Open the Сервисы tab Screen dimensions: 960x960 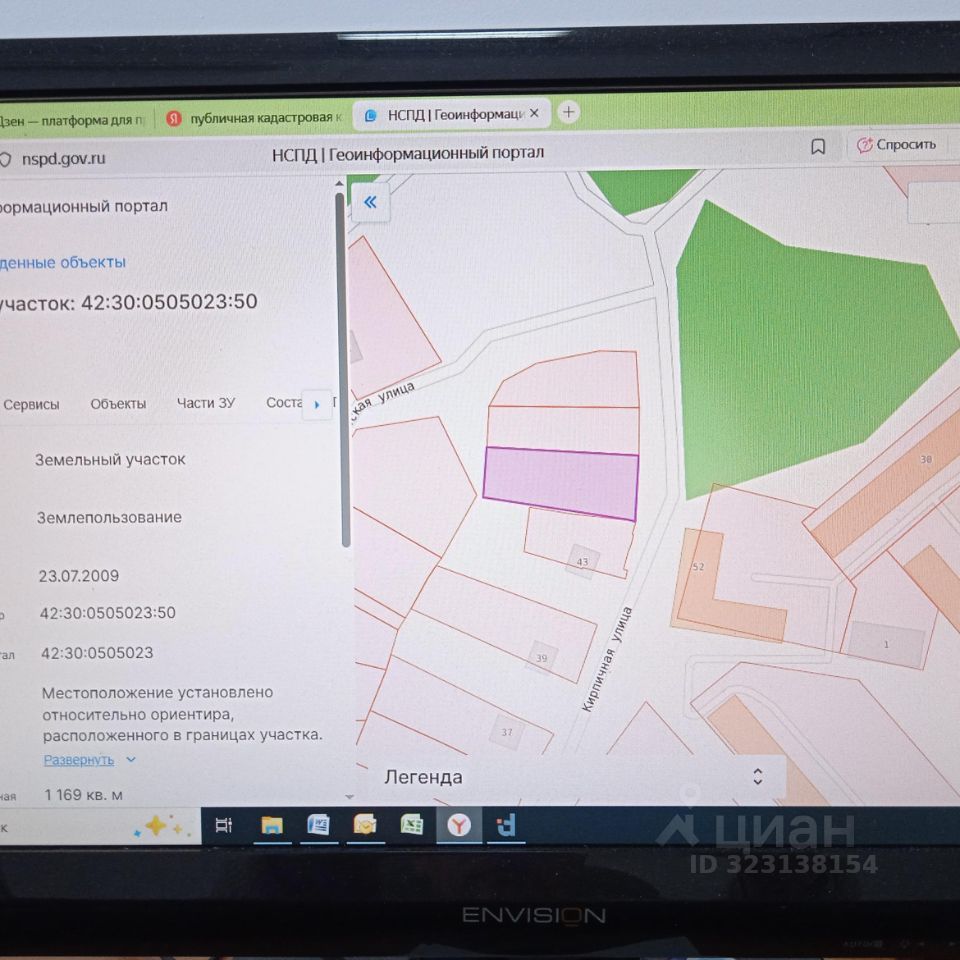pos(31,405)
